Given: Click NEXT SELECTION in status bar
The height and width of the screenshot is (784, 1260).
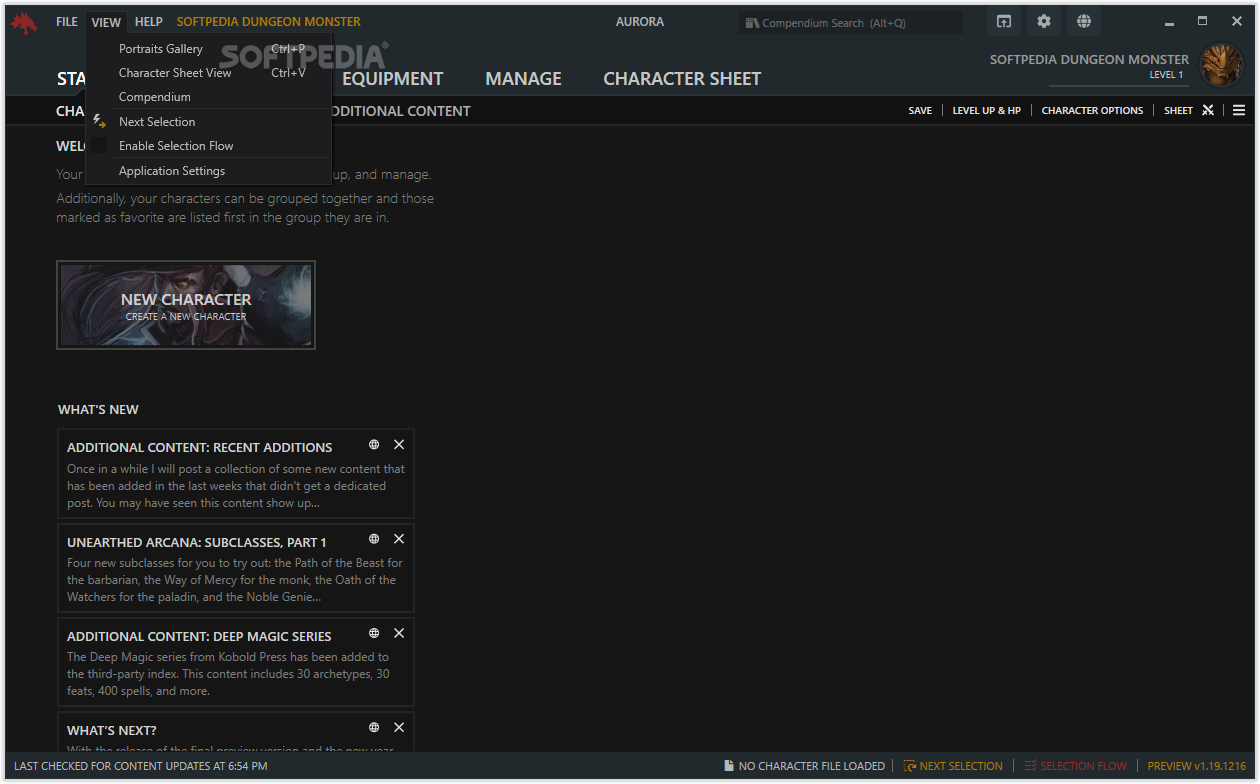Looking at the screenshot, I should (x=961, y=766).
